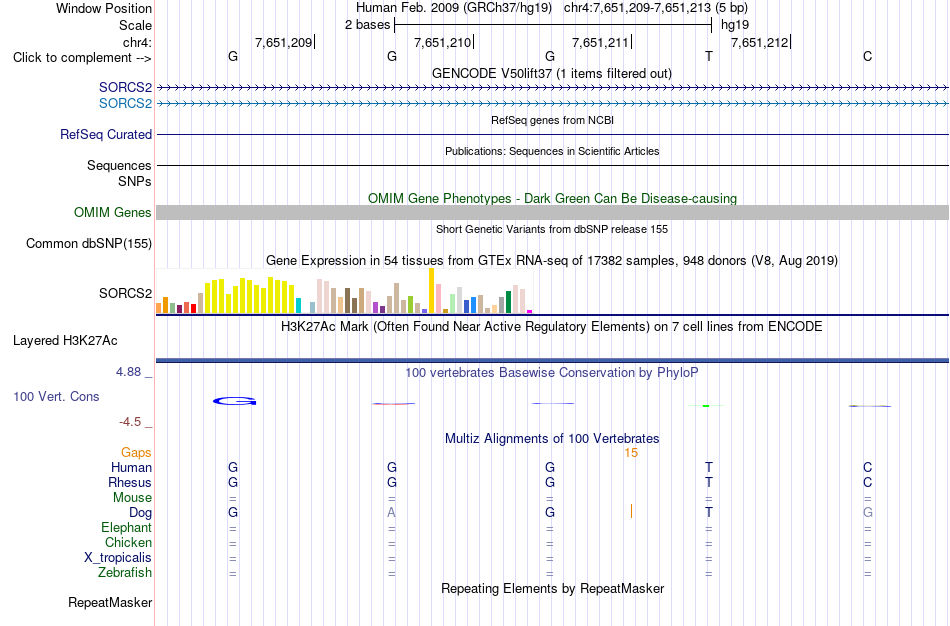This screenshot has width=950, height=626.
Task: Click base C in the complement row
Action: point(868,56)
